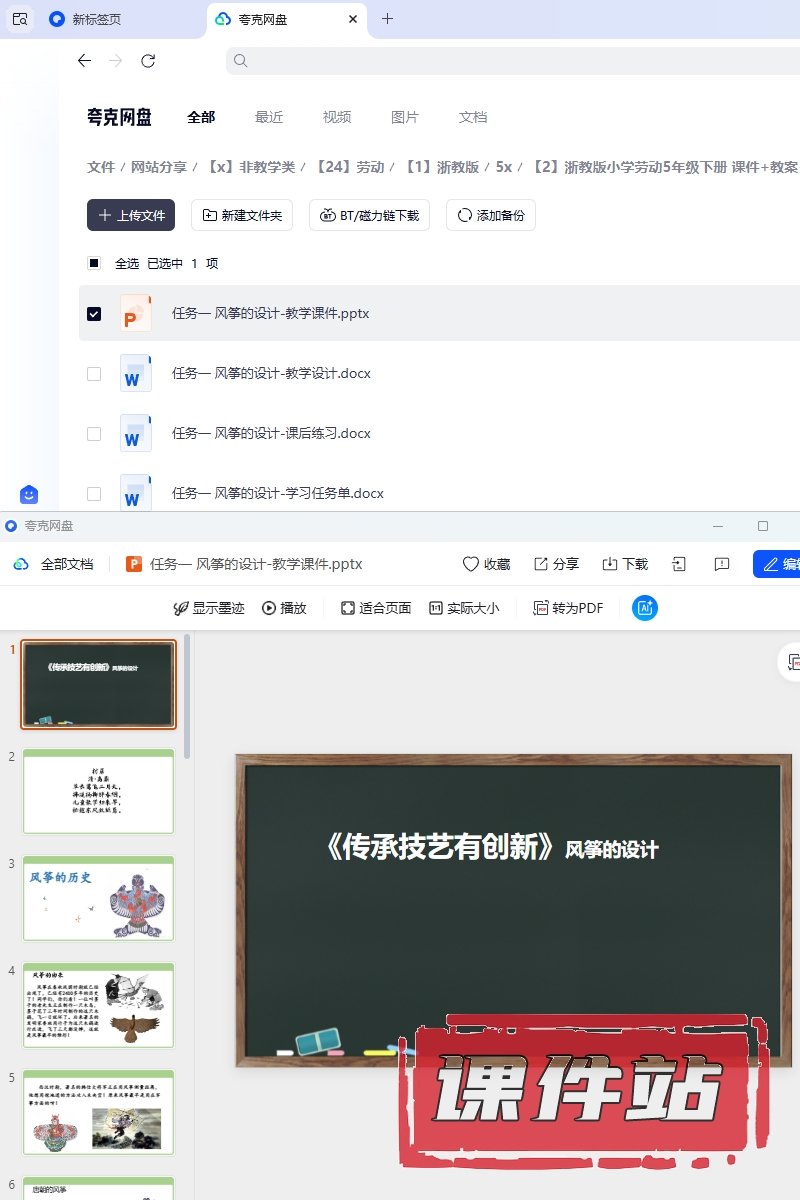Screen dimensions: 800x1200
Task: Click the 收藏 heart icon
Action: [x=471, y=564]
